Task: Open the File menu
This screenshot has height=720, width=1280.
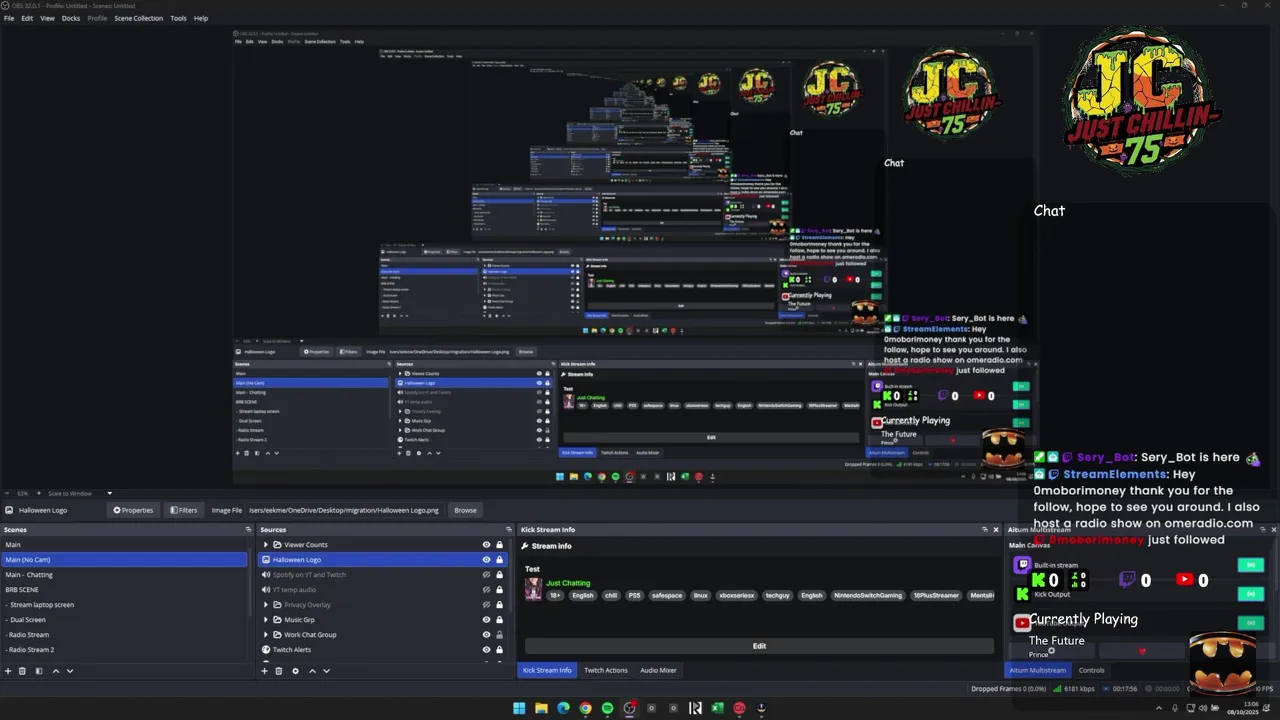Action: (x=9, y=18)
